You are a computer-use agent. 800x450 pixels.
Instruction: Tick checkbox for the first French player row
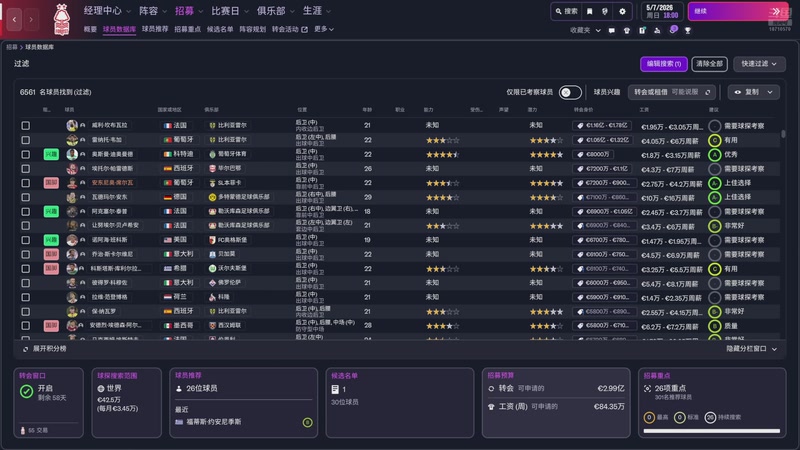point(26,126)
